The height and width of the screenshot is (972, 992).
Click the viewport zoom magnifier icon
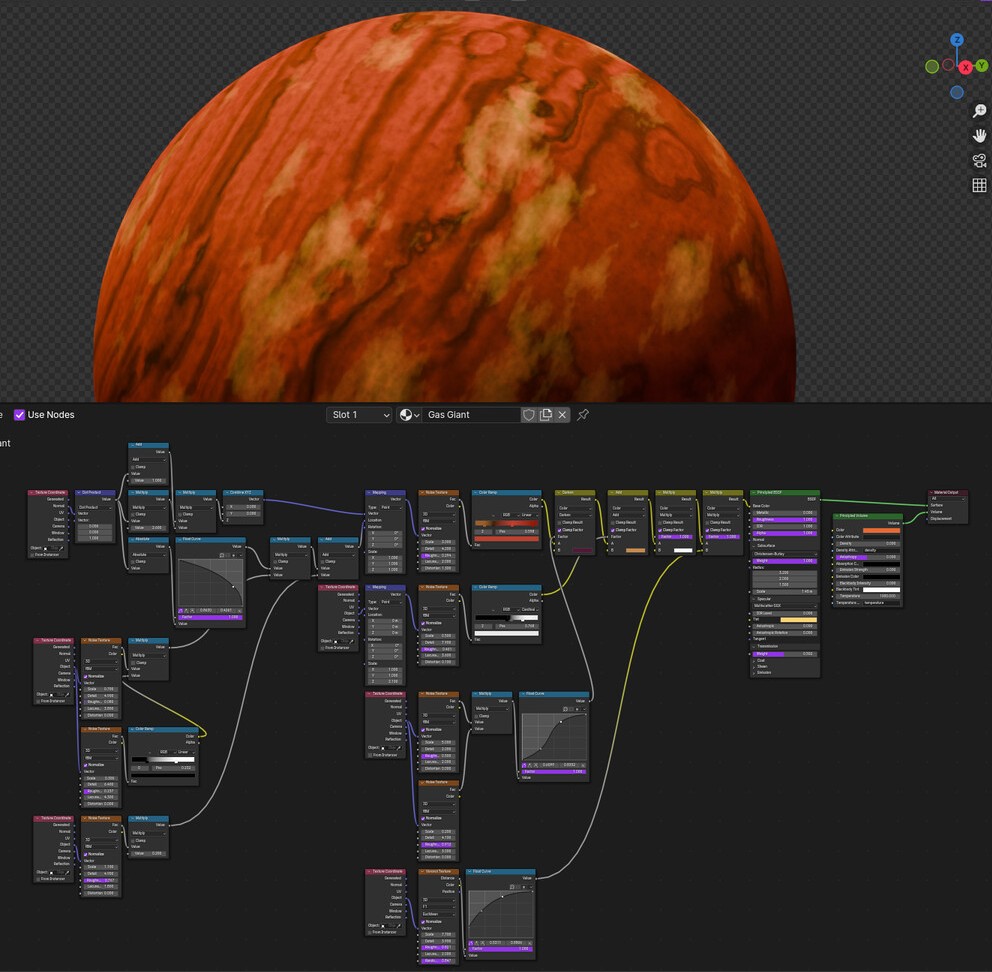pos(979,111)
